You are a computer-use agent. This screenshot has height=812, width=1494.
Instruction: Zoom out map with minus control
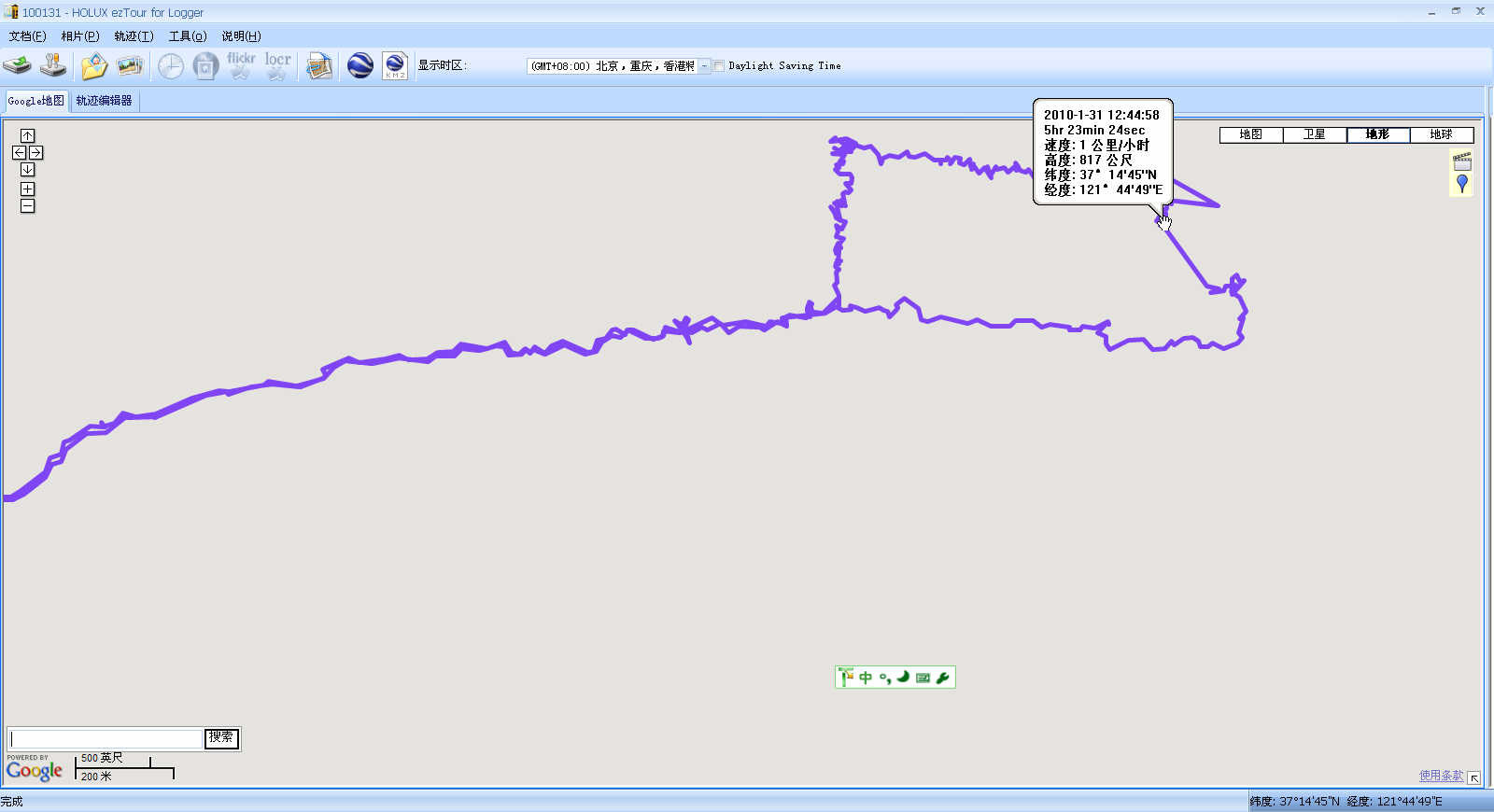click(x=27, y=205)
